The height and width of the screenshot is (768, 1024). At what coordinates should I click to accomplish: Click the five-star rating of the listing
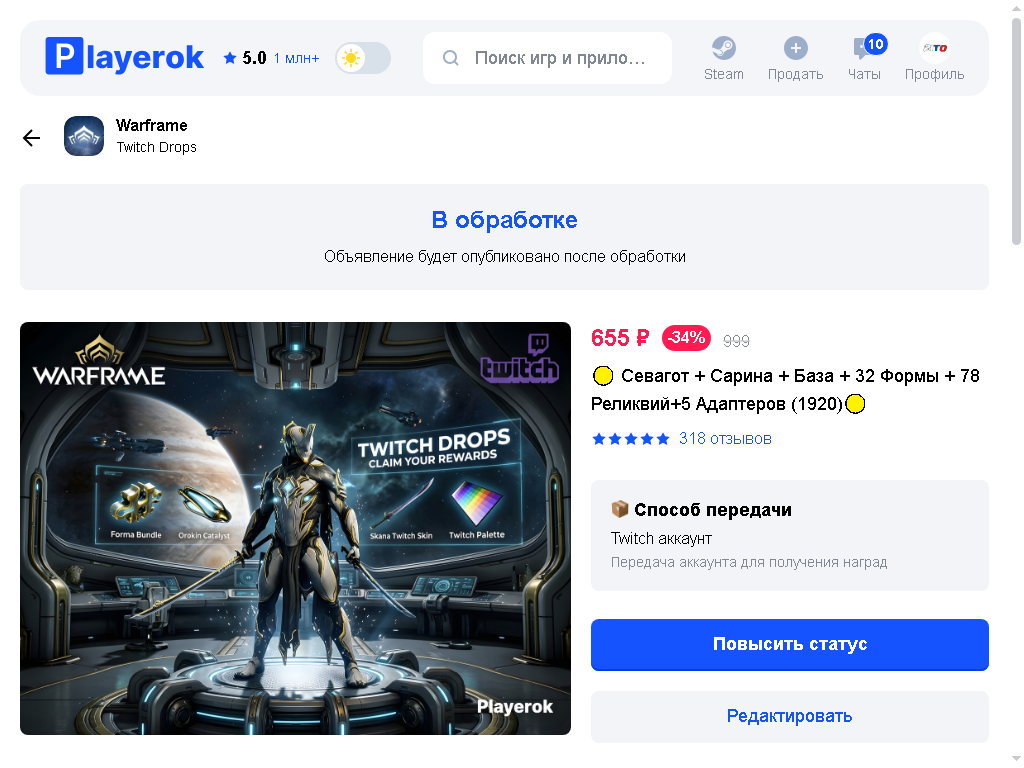pos(630,439)
